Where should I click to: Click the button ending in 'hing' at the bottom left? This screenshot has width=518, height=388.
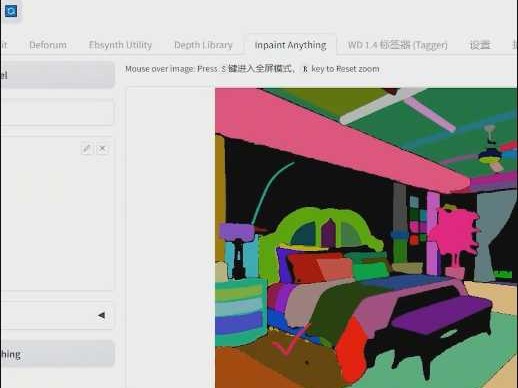pos(57,354)
